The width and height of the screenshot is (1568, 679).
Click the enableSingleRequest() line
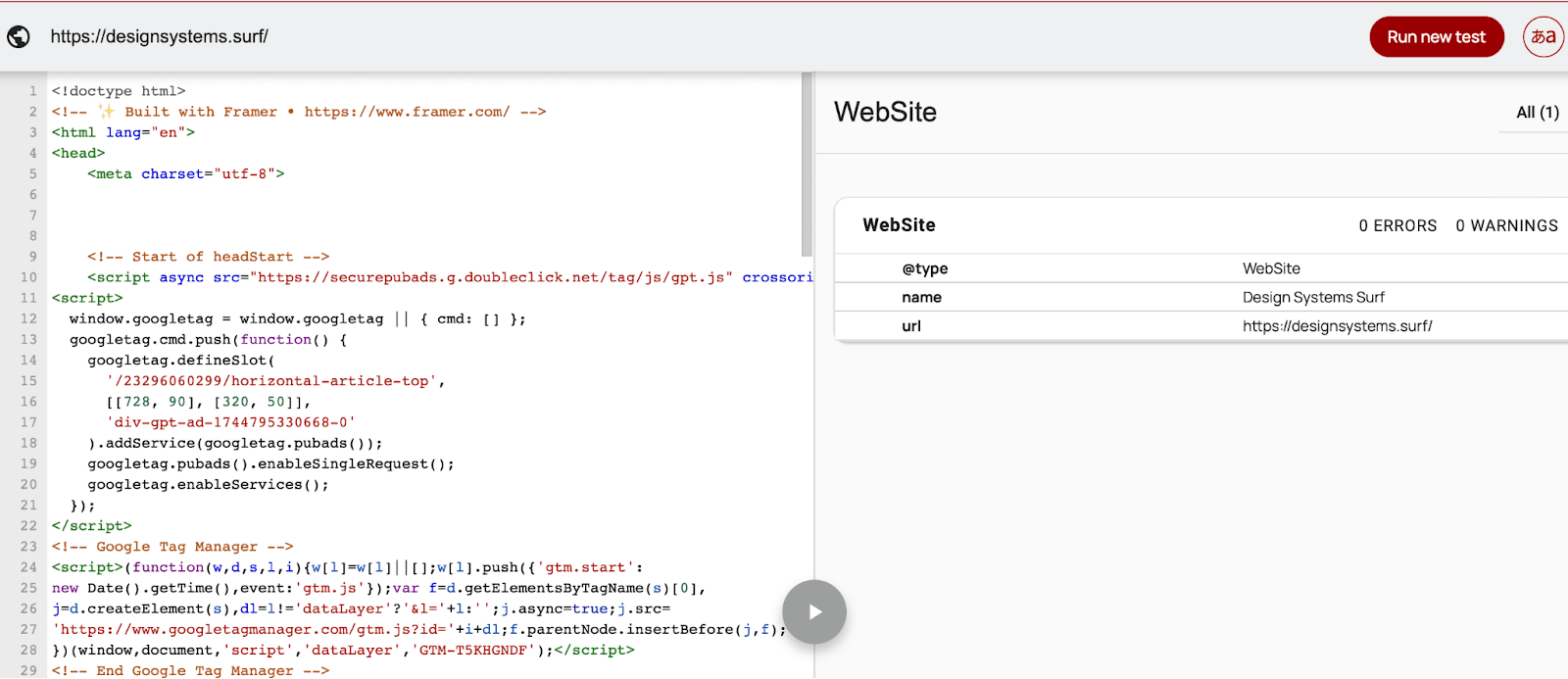pyautogui.click(x=270, y=463)
